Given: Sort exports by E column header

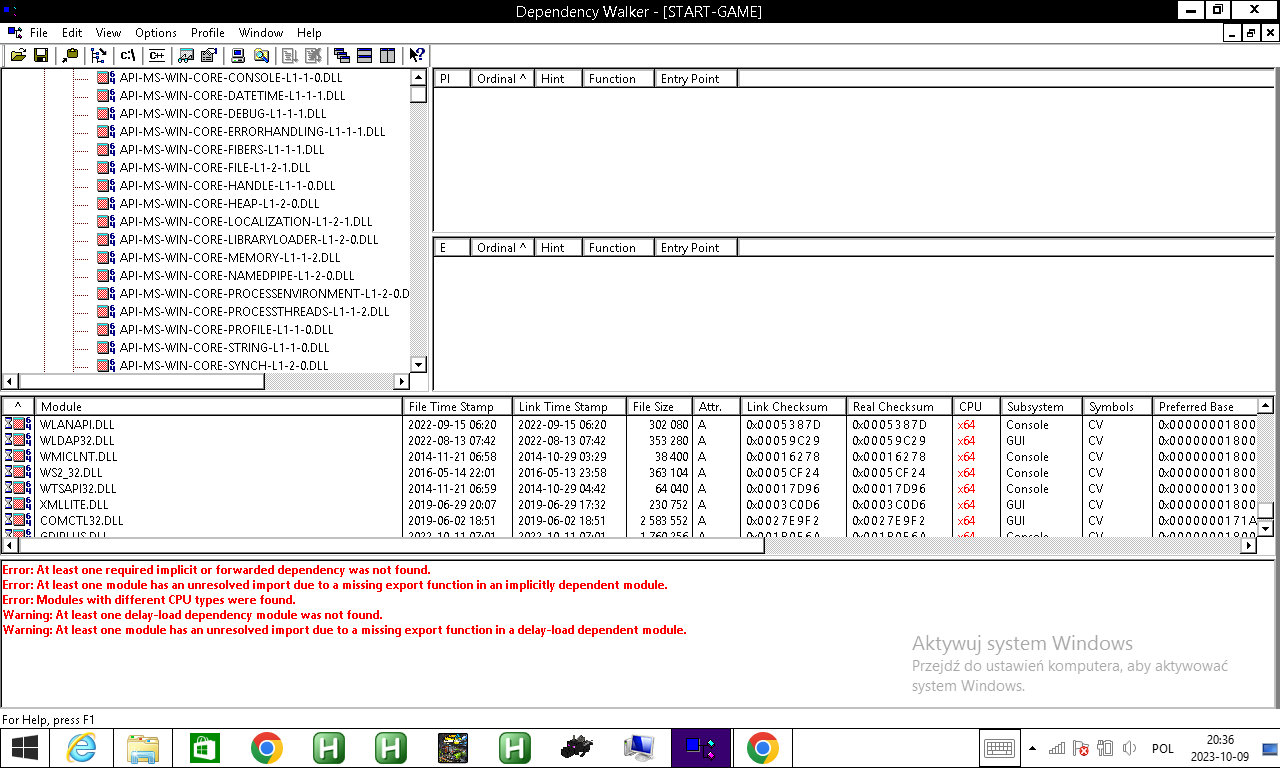Looking at the screenshot, I should pos(451,247).
